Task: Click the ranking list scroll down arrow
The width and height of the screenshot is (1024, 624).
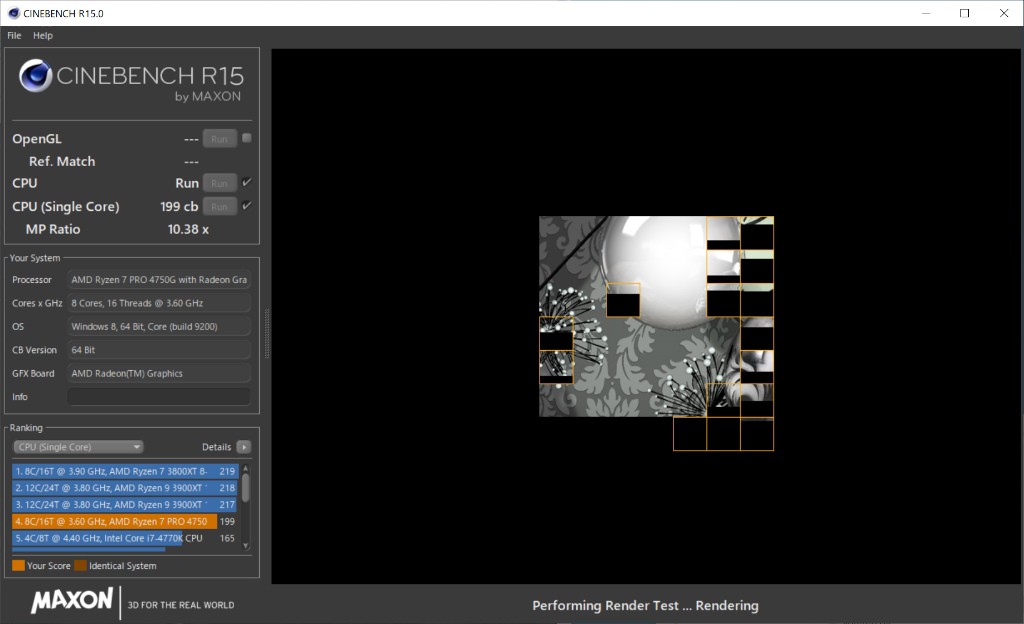Action: (x=246, y=544)
